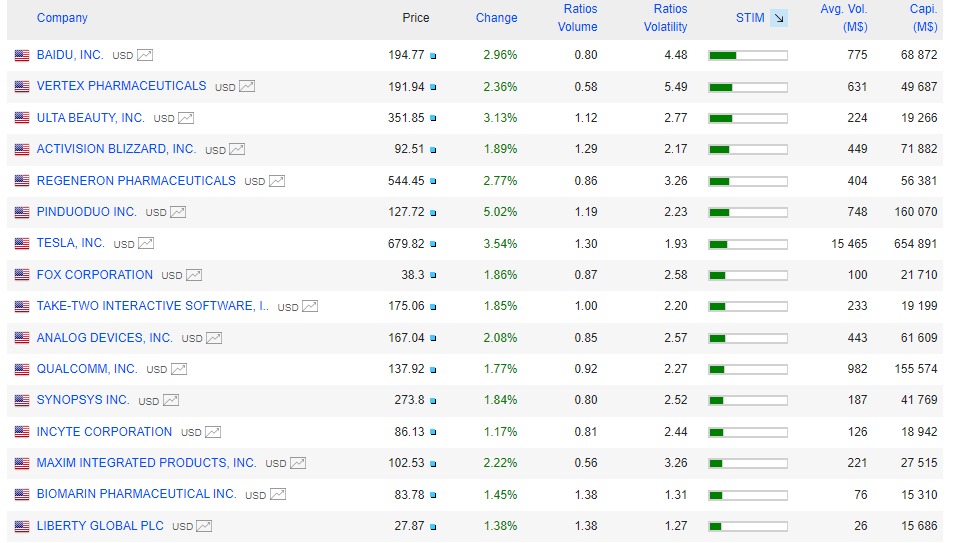This screenshot has height=543, width=964.
Task: Click chart icon beside BIOMARIN PHARMACEUTICAL INC.
Action: pyautogui.click(x=278, y=494)
